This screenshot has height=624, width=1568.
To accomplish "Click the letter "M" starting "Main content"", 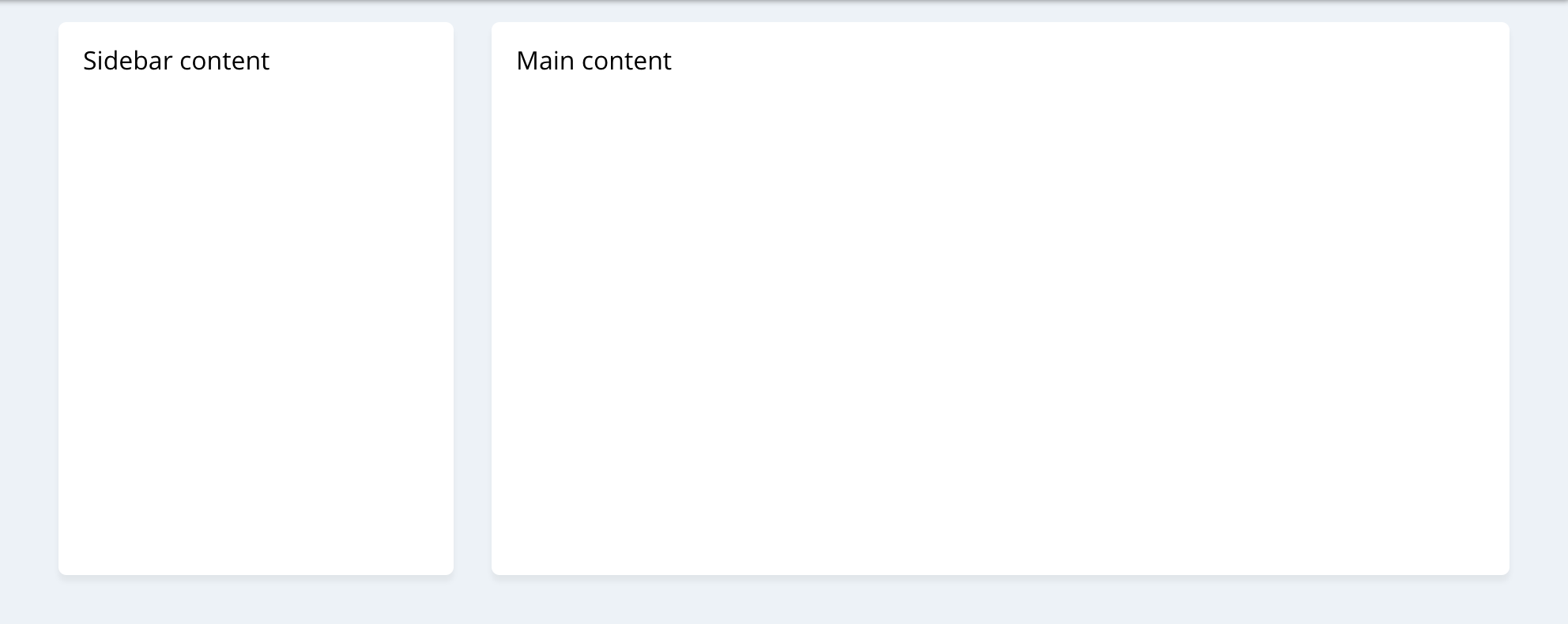I will [x=527, y=61].
